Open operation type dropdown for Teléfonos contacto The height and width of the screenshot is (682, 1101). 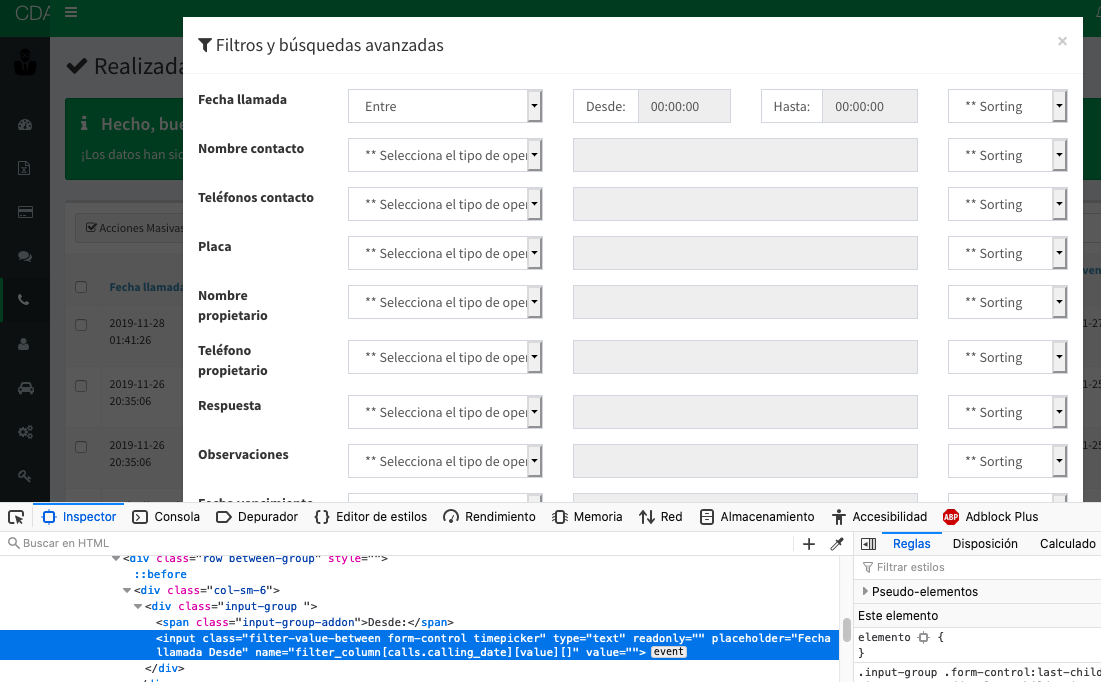pos(445,204)
